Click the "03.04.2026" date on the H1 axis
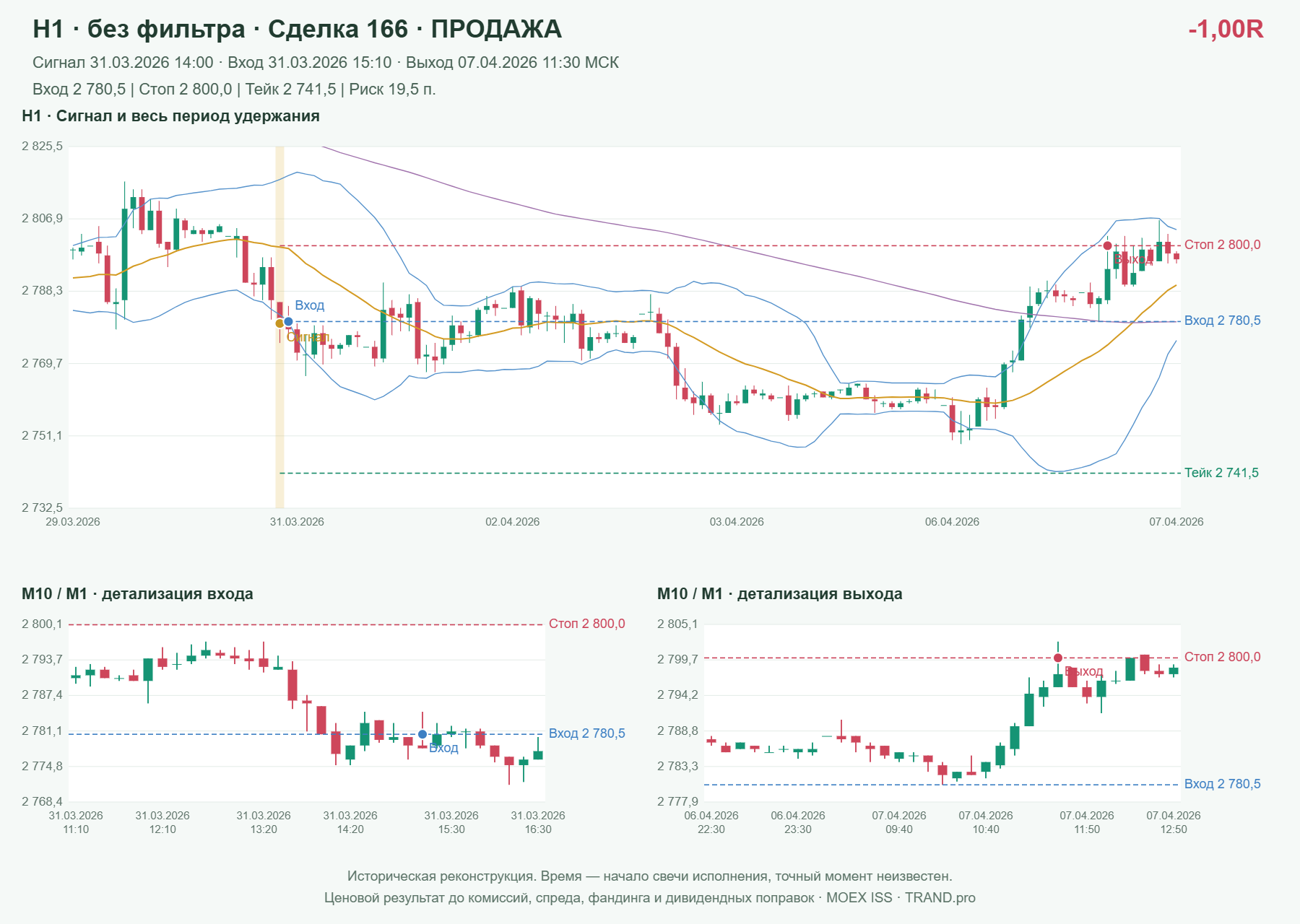The height and width of the screenshot is (924, 1300). pos(737,522)
